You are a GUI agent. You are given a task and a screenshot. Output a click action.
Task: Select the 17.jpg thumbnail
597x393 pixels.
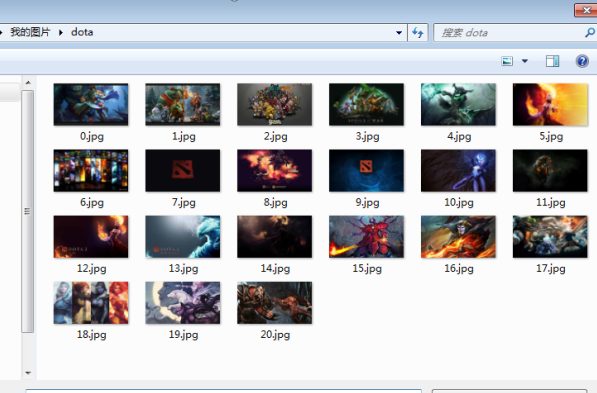pos(550,236)
